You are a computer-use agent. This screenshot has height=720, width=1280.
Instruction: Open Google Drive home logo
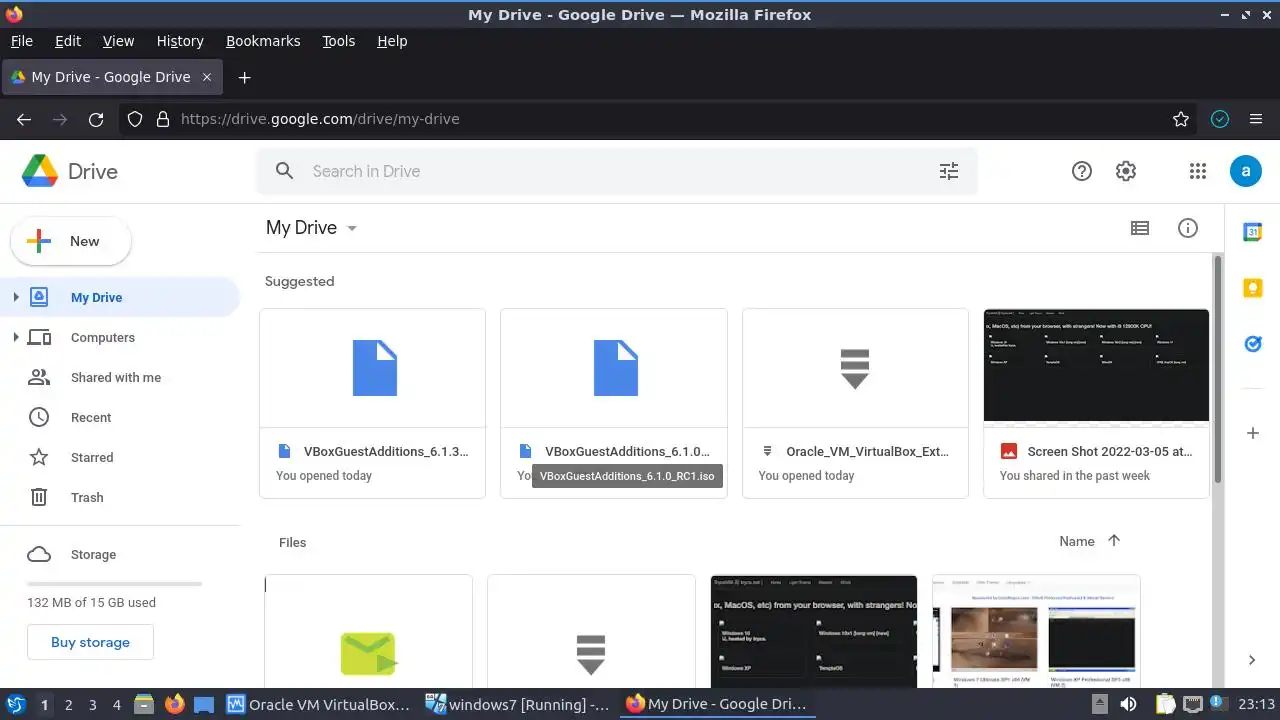70,171
